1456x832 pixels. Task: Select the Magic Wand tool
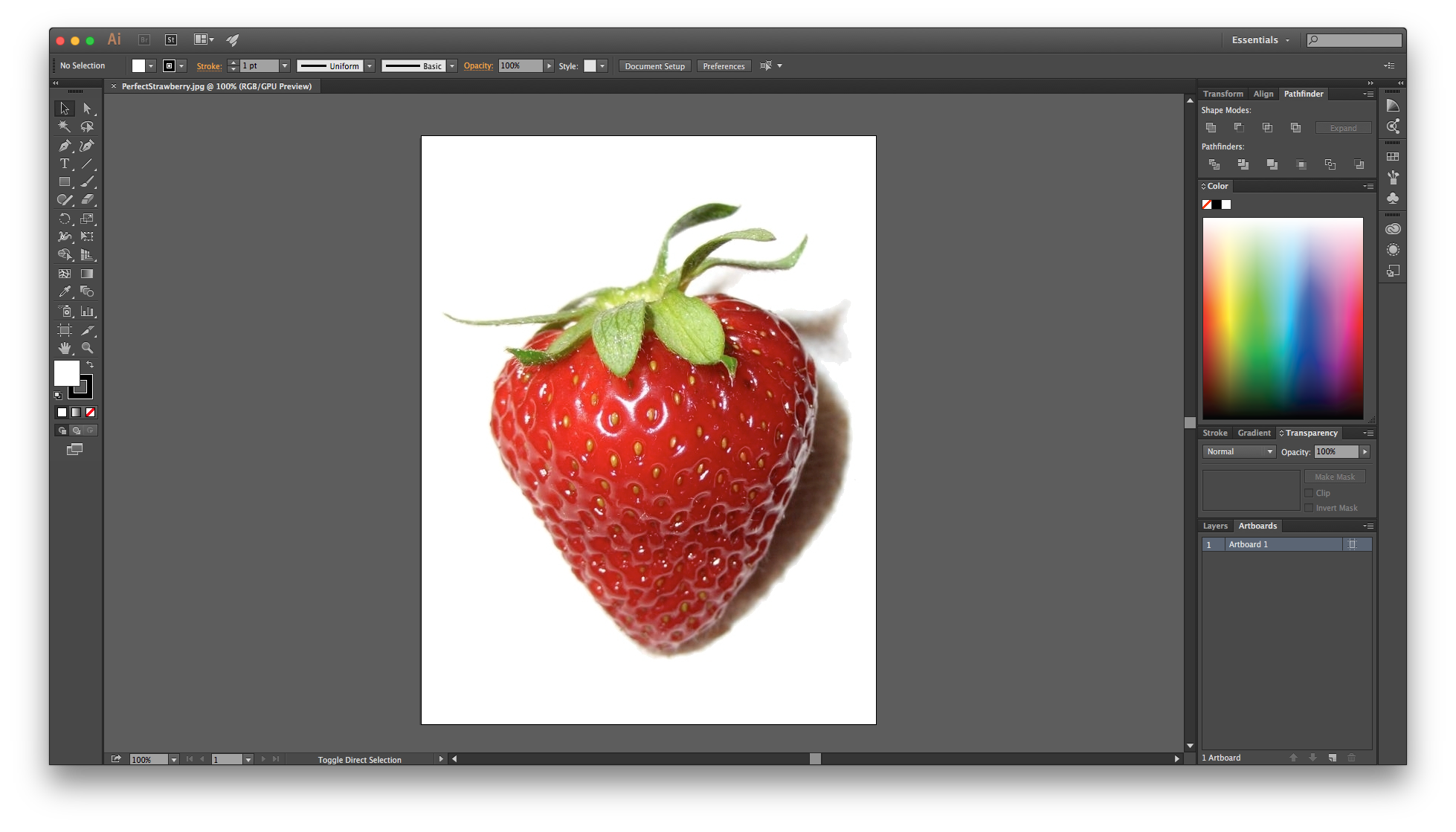pos(65,126)
